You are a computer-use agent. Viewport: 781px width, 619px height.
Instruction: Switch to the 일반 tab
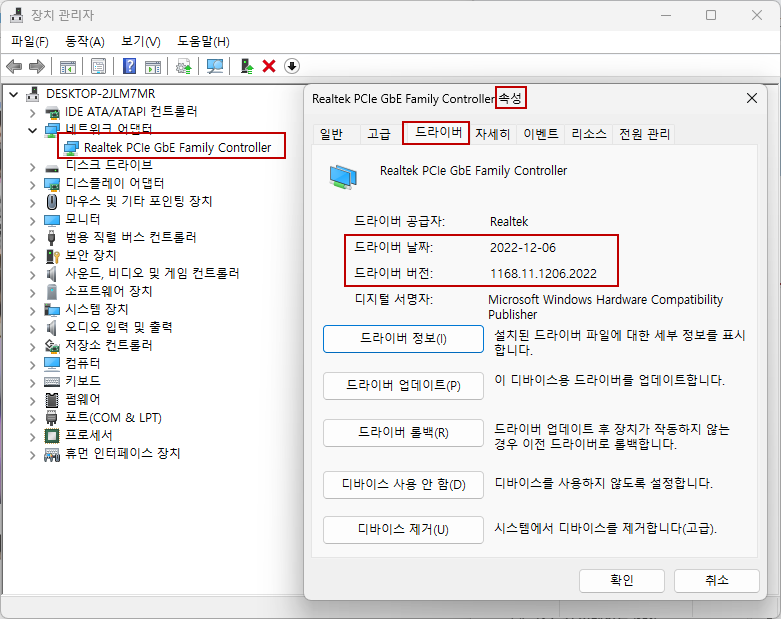pos(331,134)
